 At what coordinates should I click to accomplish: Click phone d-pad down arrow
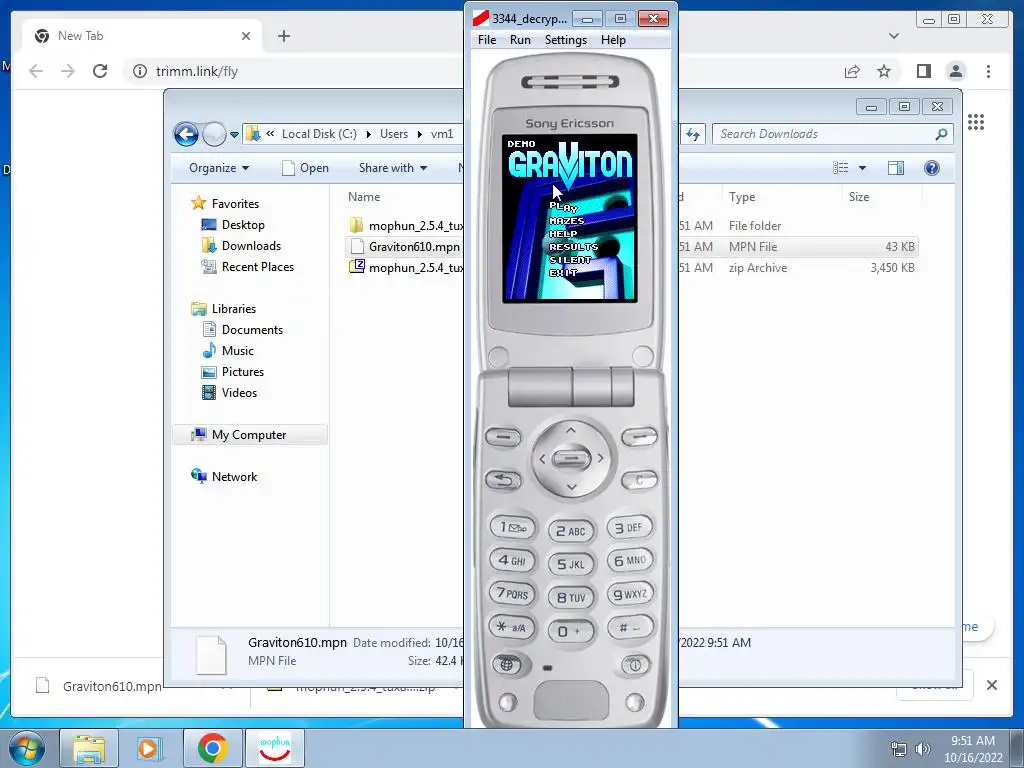pyautogui.click(x=571, y=487)
